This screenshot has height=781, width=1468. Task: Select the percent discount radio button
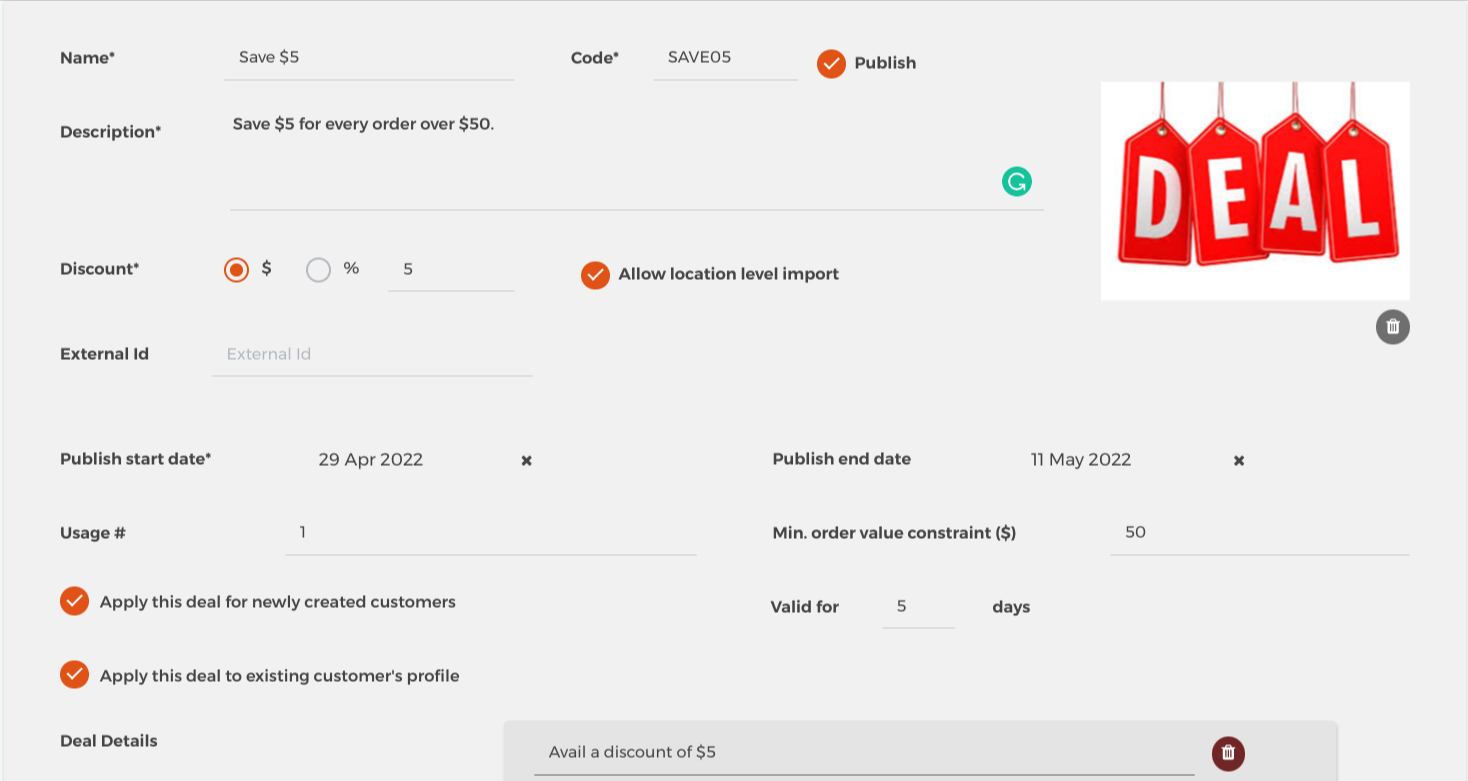tap(318, 270)
